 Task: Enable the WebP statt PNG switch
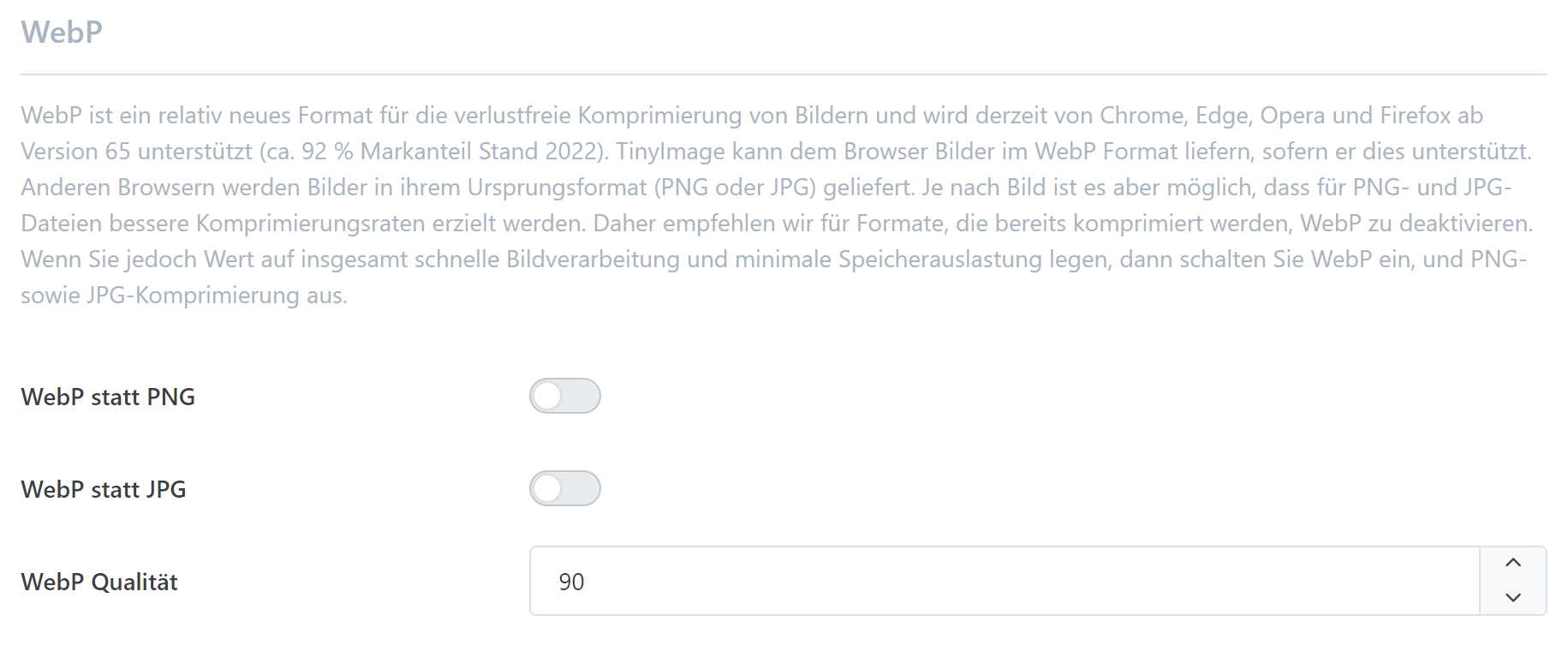(x=564, y=397)
